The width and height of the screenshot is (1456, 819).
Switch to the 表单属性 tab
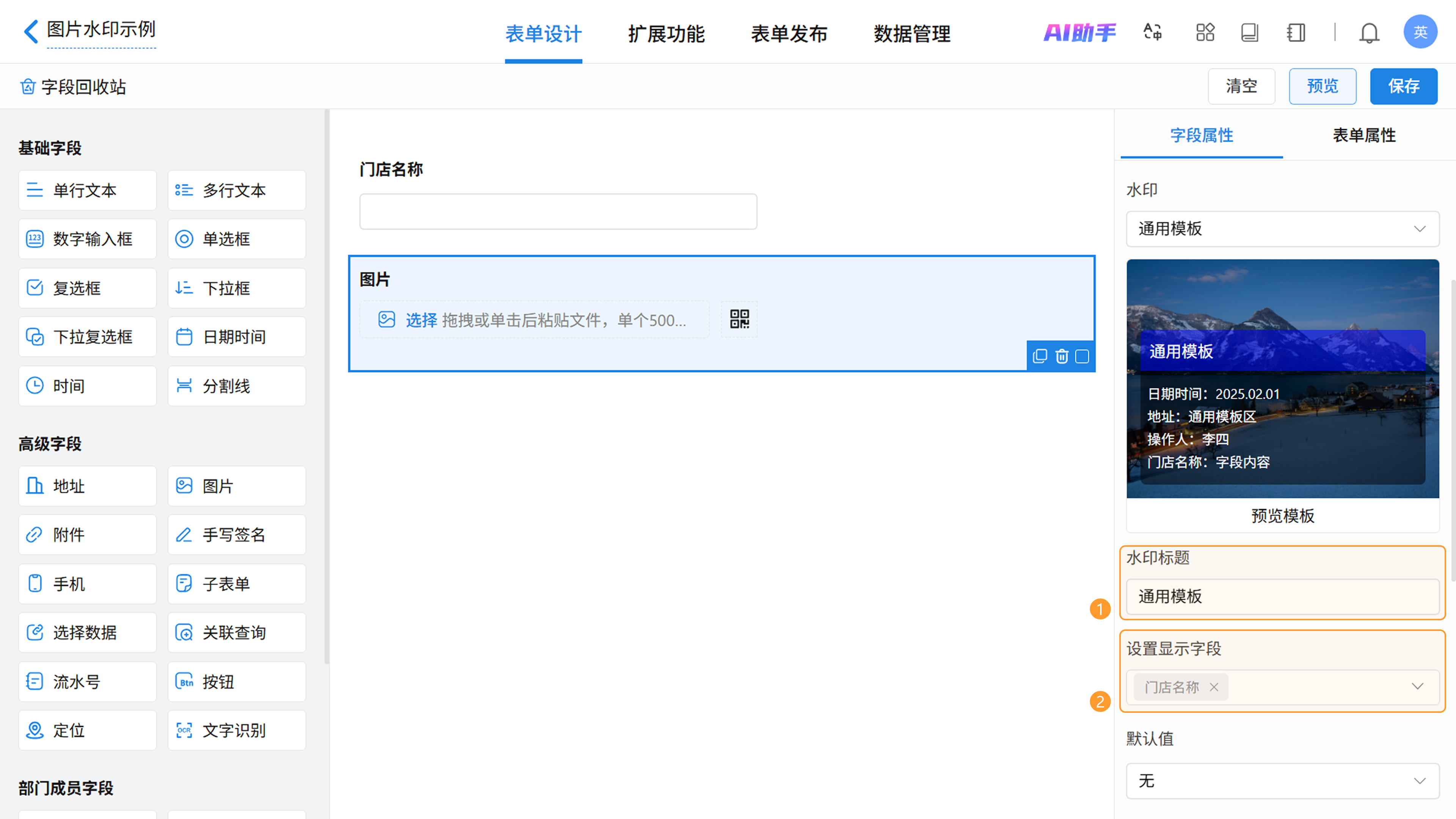pyautogui.click(x=1363, y=135)
